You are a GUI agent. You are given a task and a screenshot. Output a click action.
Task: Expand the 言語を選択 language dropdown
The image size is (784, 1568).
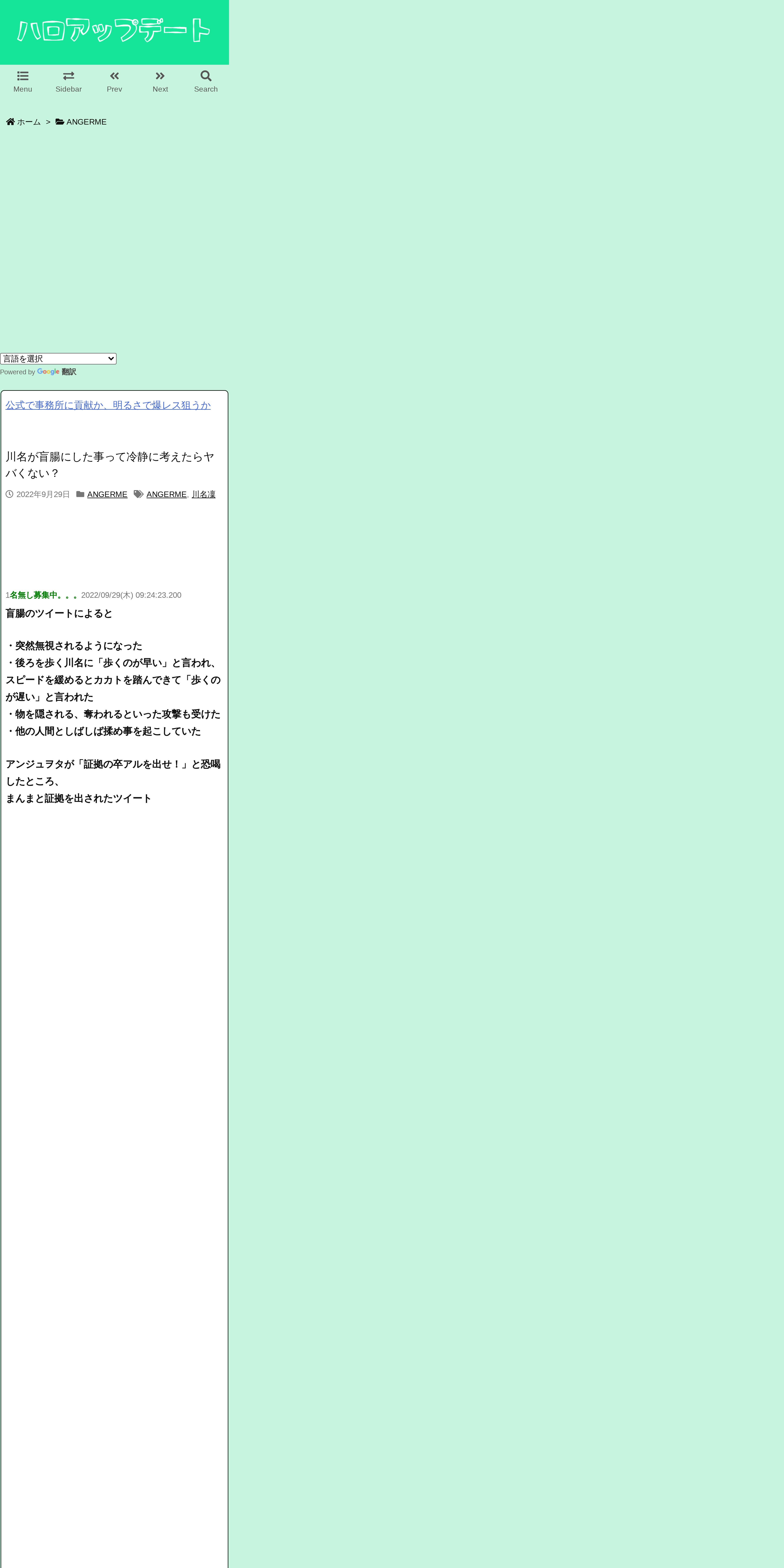click(58, 359)
